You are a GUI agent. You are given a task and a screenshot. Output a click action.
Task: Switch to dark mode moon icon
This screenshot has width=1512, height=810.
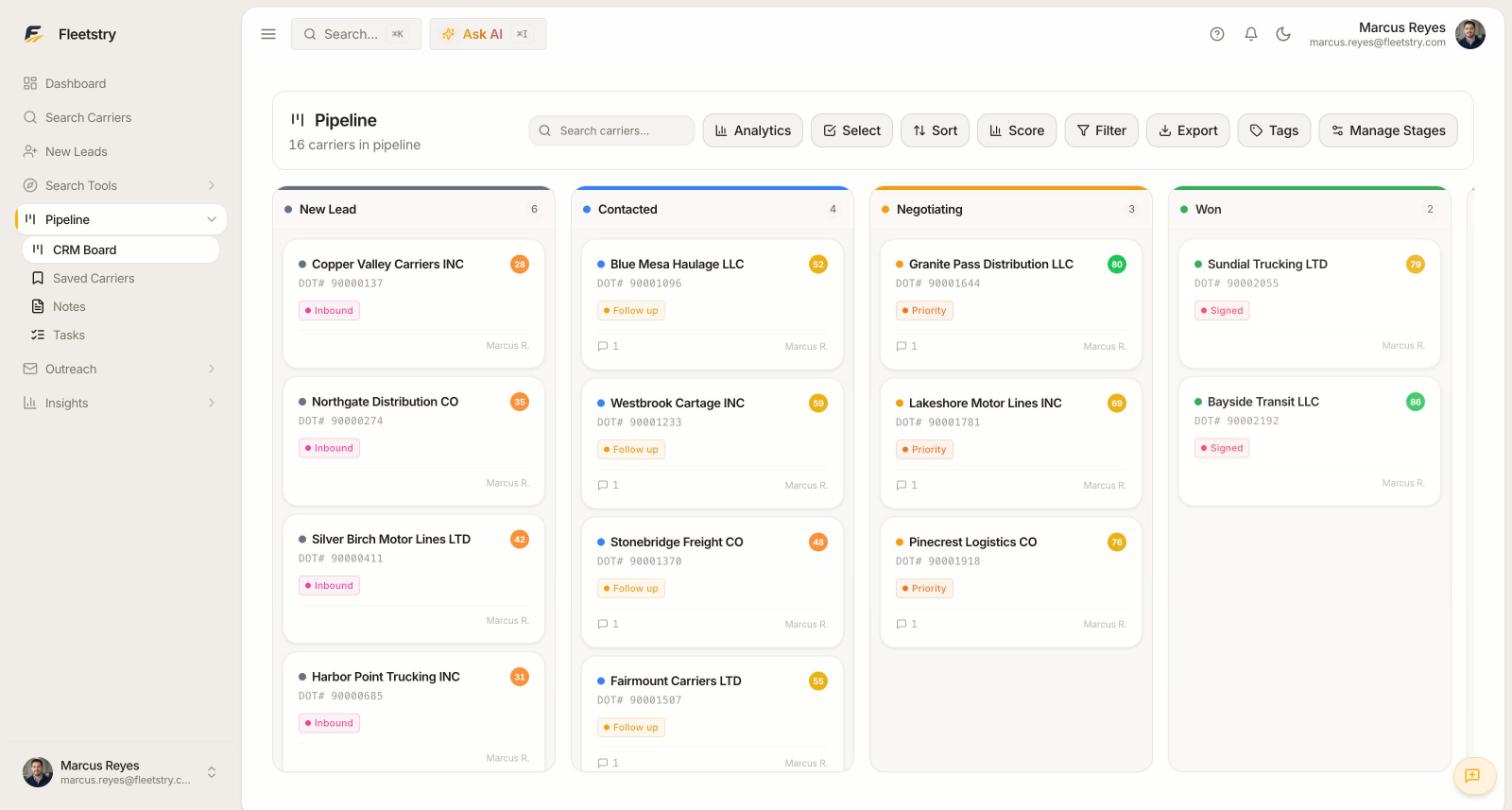pyautogui.click(x=1284, y=34)
